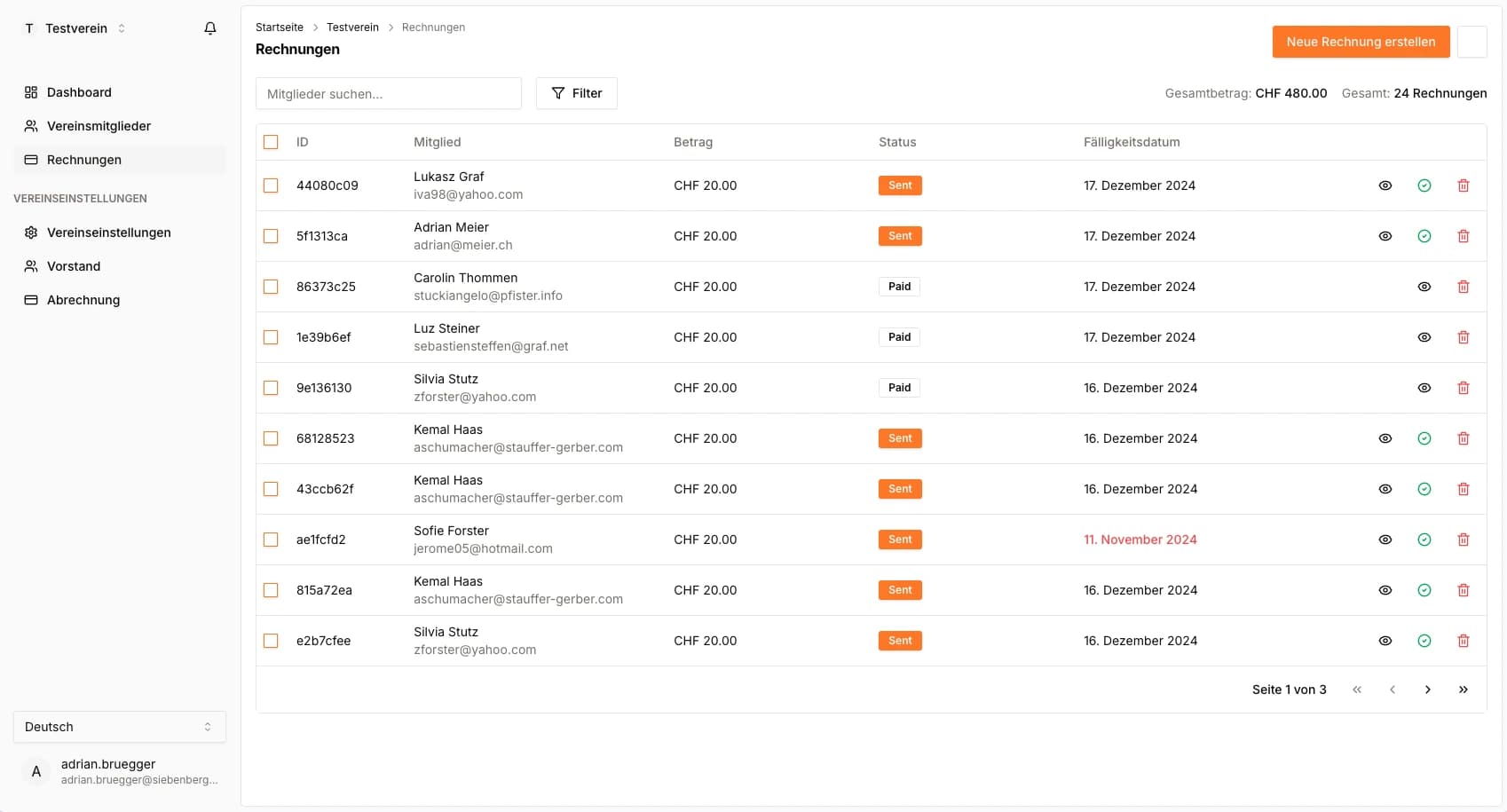Screen dimensions: 1507x812
Task: View Luz Steiner's invoice via eye icon
Action: 1424,337
